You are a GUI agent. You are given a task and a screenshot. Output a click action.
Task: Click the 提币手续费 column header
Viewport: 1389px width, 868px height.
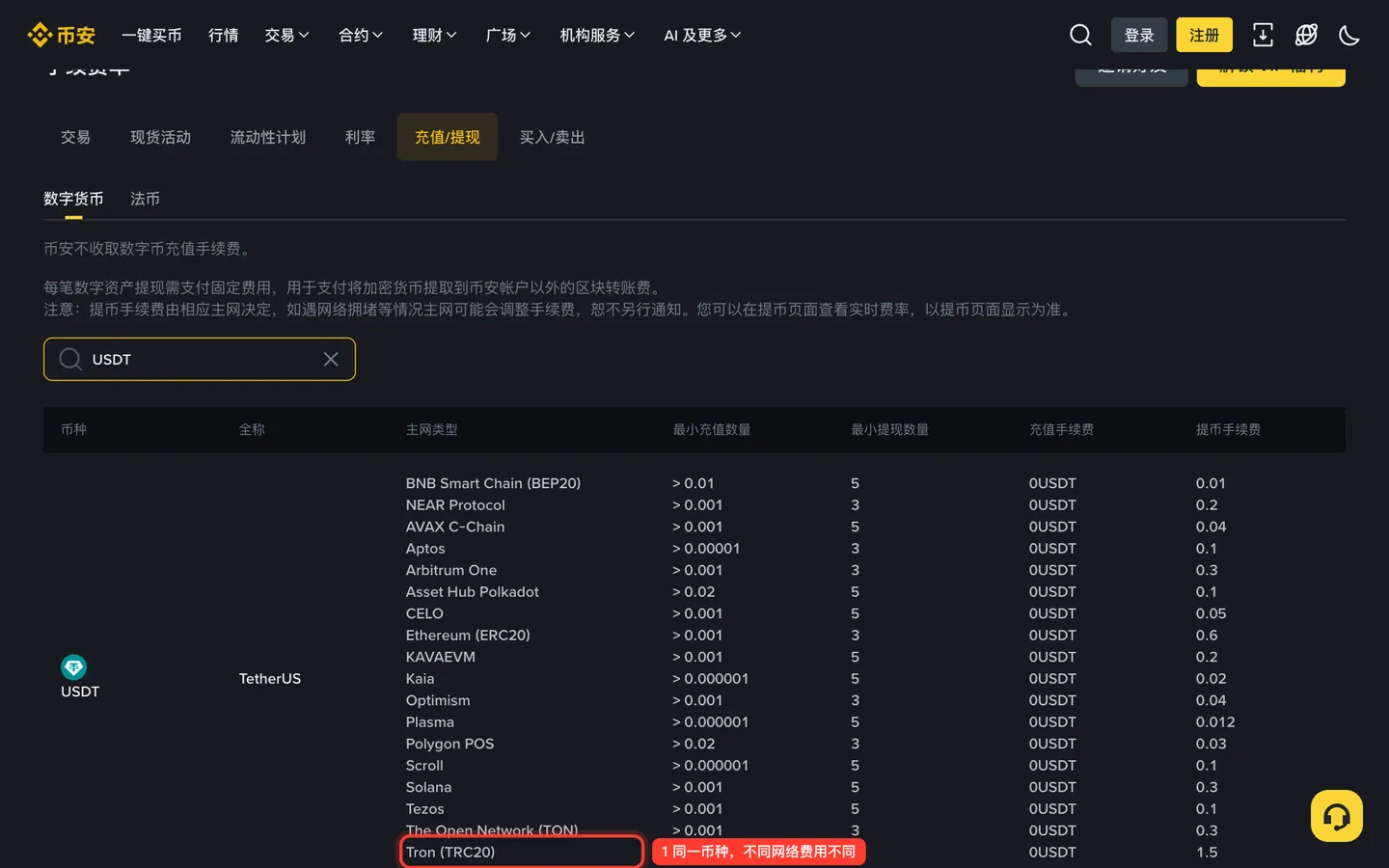click(1228, 429)
